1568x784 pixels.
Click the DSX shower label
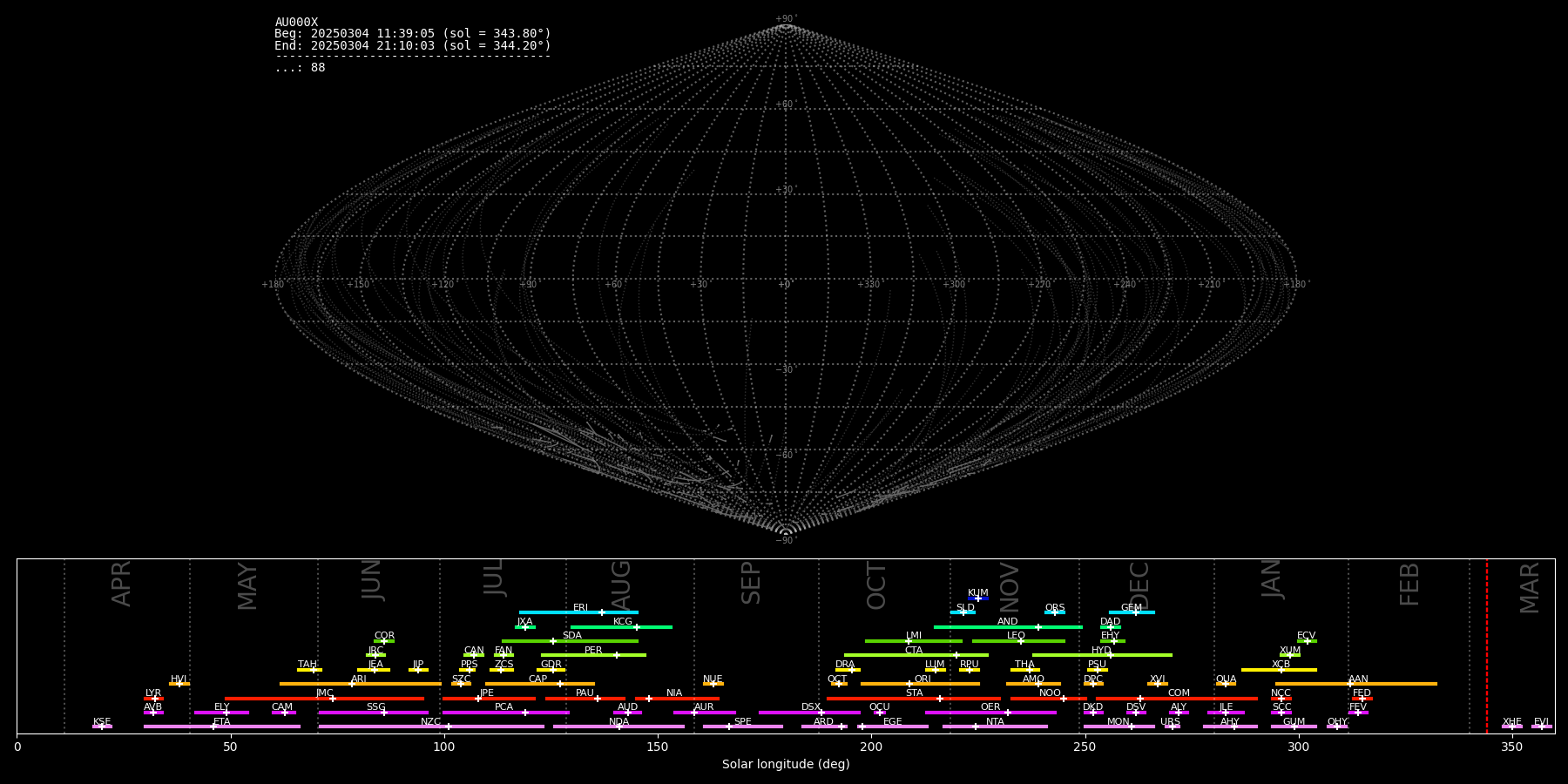click(811, 707)
